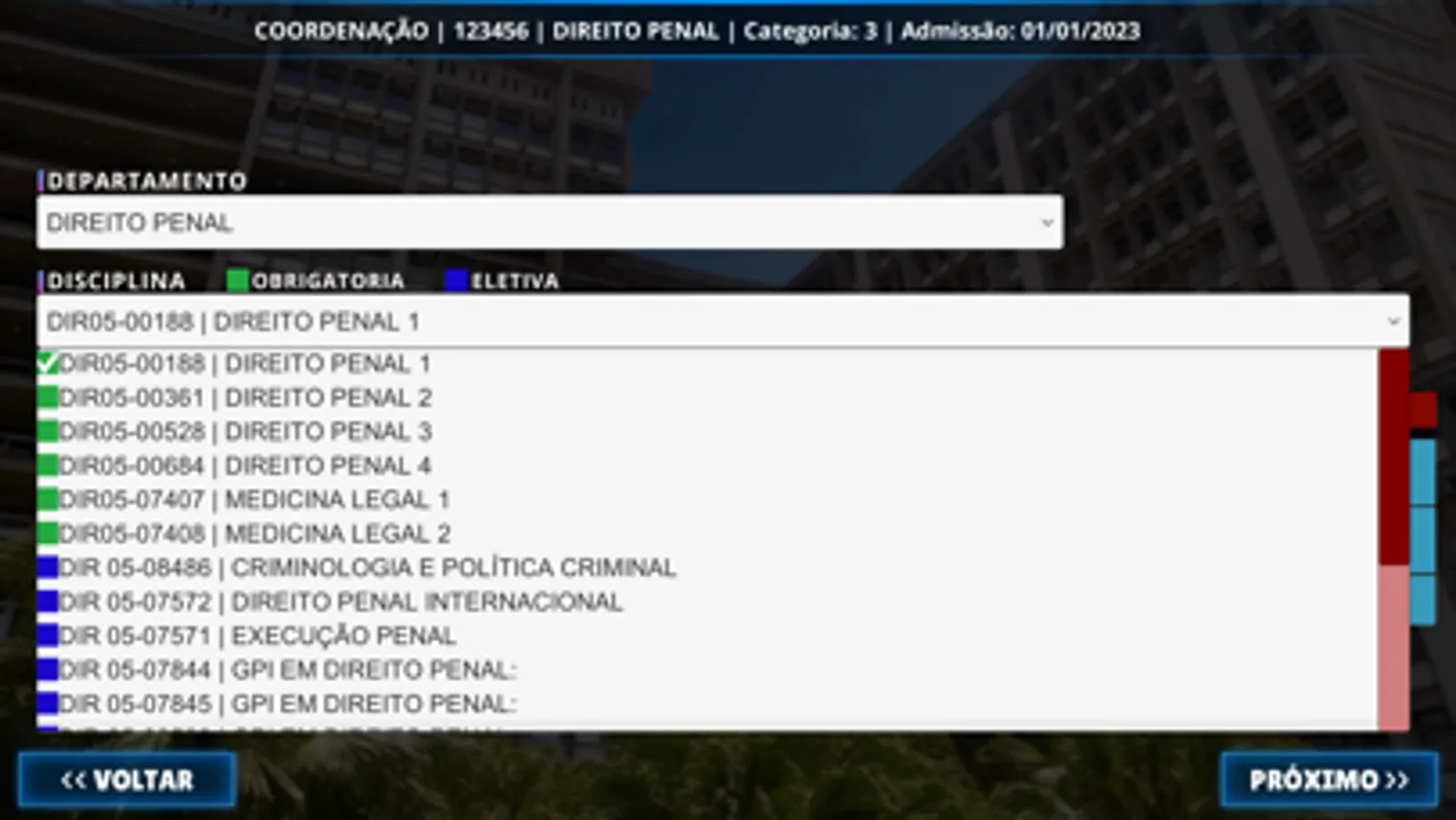Choose EXECUÇÃO PENAL from the list

click(x=707, y=635)
